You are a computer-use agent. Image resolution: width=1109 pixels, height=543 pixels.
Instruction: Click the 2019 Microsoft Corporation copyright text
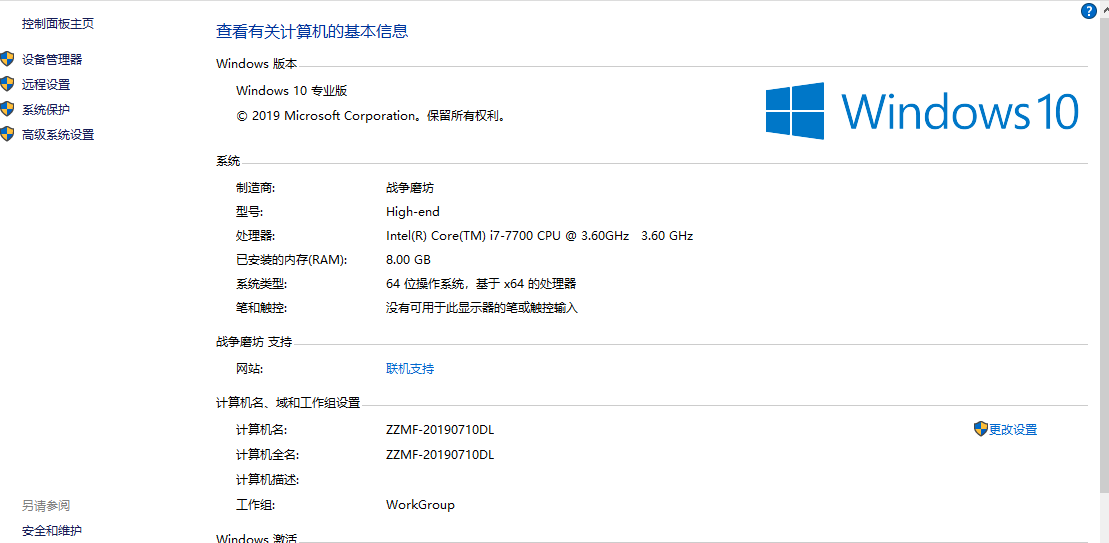(372, 116)
